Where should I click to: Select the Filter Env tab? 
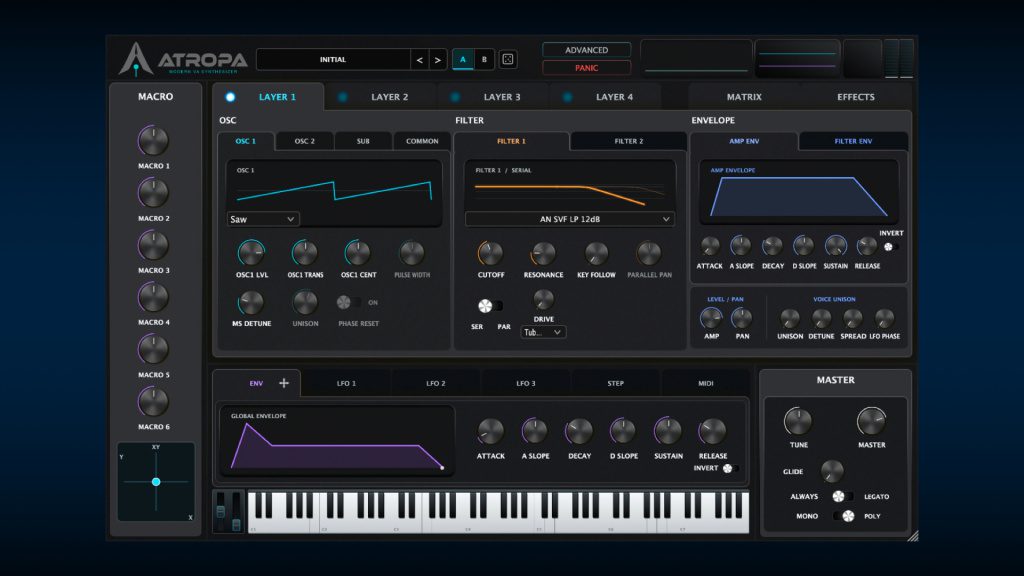(x=853, y=141)
